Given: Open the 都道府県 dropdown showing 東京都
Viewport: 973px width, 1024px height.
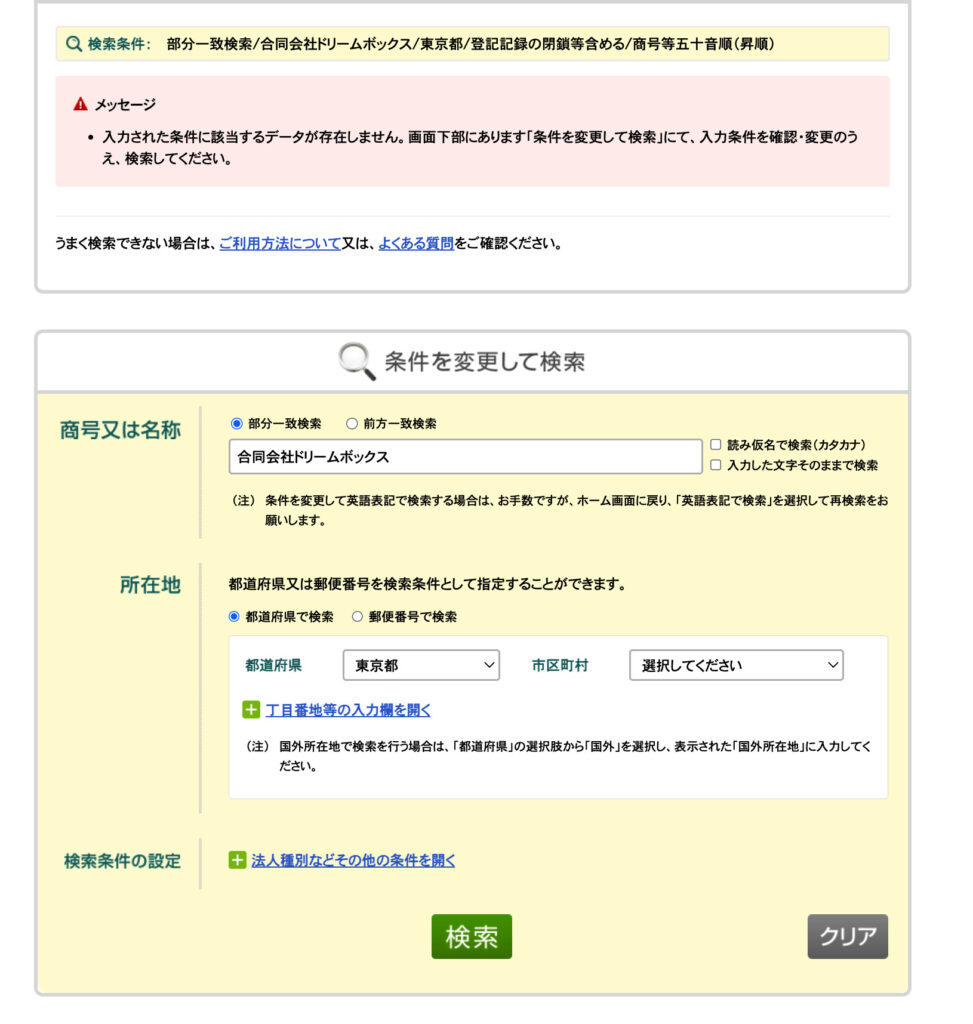Looking at the screenshot, I should click(420, 664).
